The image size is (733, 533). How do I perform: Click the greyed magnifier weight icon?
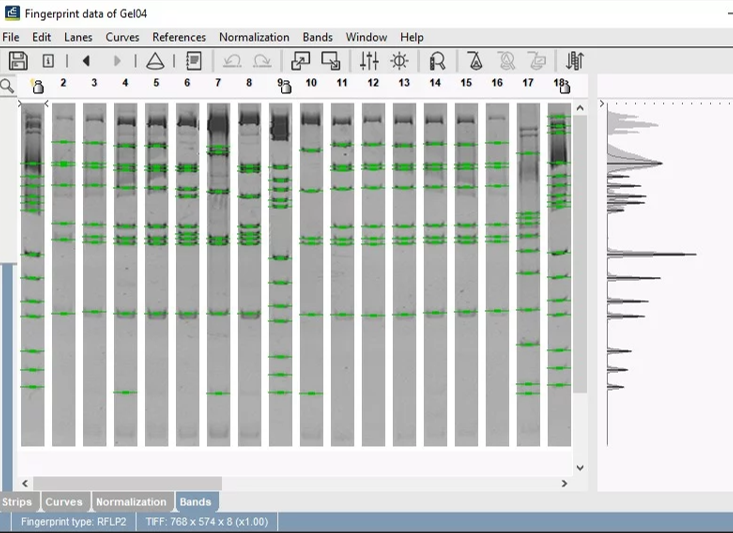point(506,61)
